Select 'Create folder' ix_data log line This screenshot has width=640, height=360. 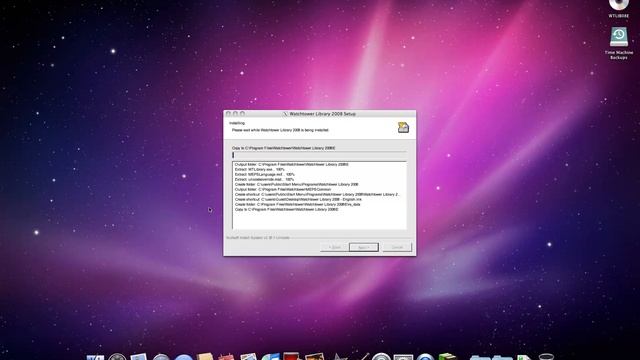pyautogui.click(x=298, y=204)
